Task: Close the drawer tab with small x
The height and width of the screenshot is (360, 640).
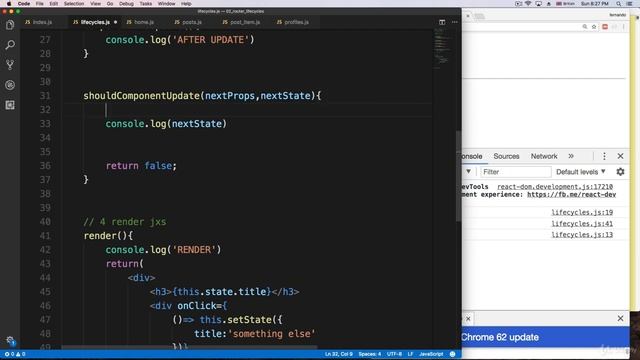Action: (468, 318)
